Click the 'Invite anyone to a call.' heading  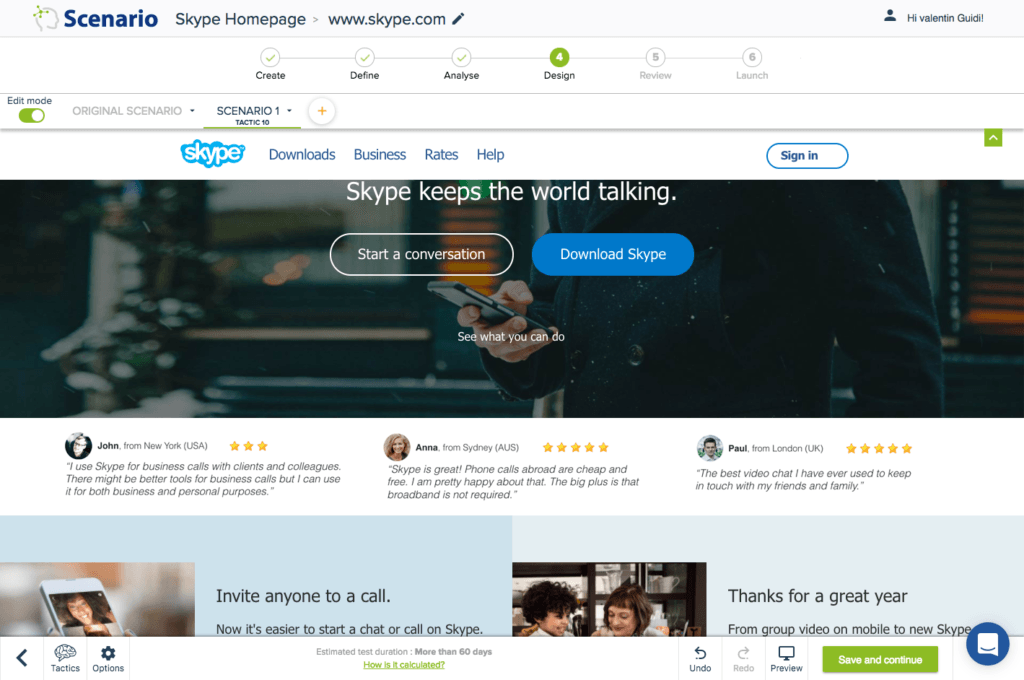click(x=303, y=596)
